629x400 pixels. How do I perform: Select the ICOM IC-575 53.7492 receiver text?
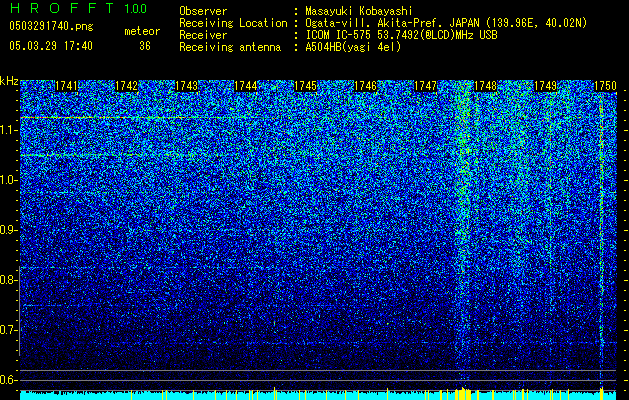[401, 35]
